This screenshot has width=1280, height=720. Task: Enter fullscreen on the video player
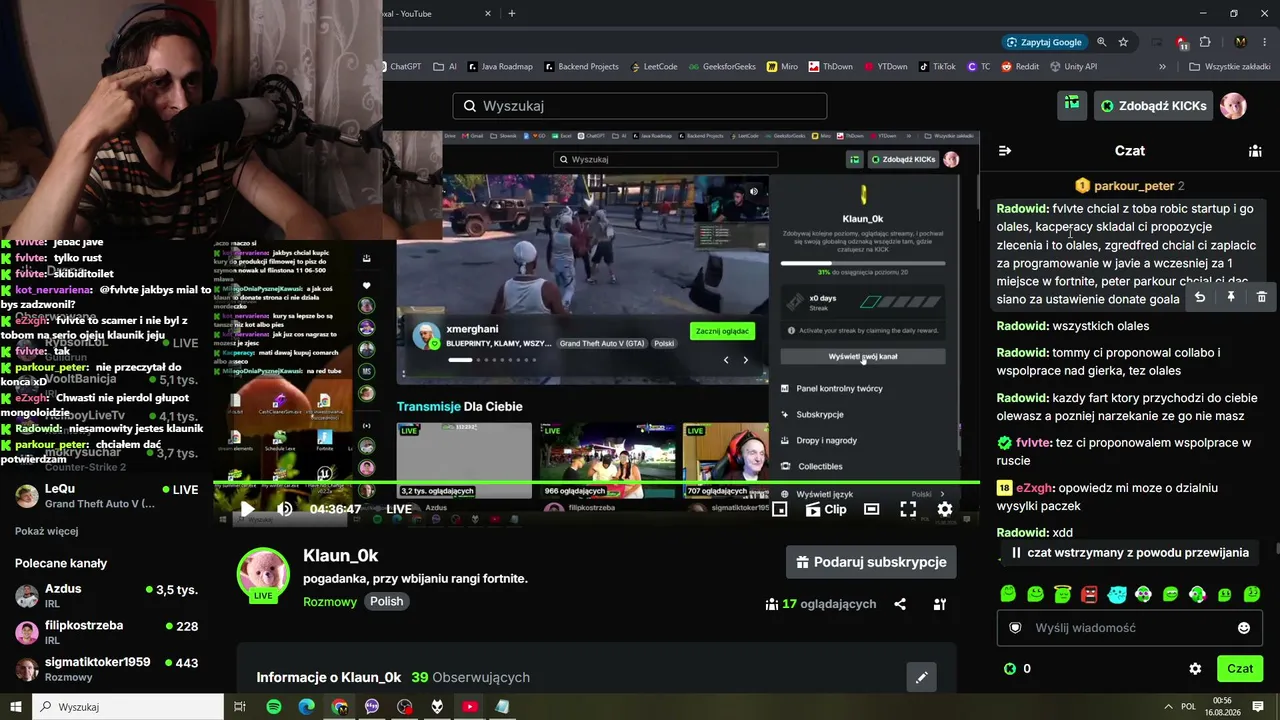908,509
